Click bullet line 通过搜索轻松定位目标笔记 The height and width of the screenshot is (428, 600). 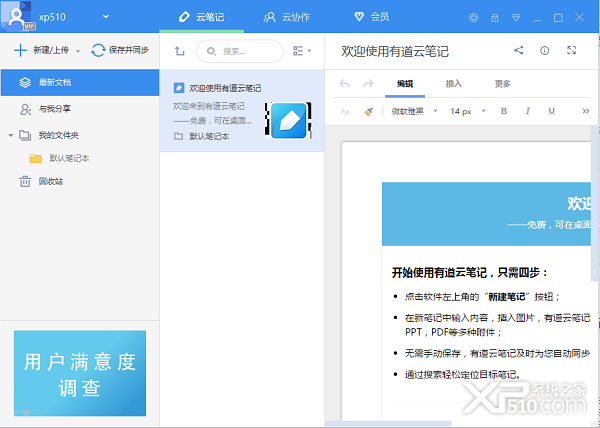463,374
